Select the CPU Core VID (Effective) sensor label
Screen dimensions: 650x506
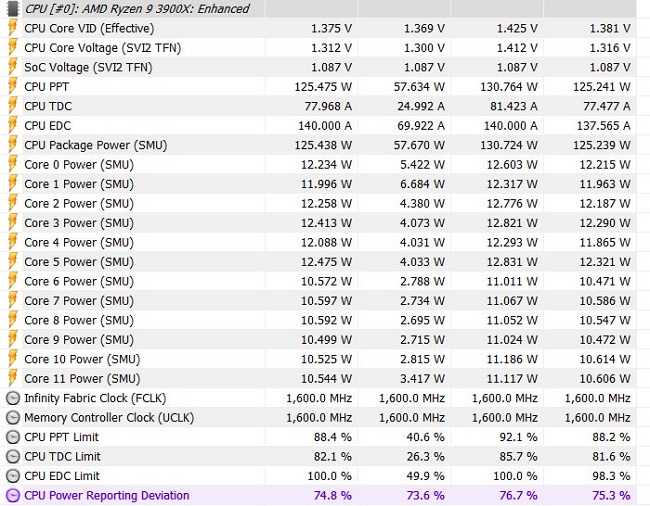click(x=89, y=29)
